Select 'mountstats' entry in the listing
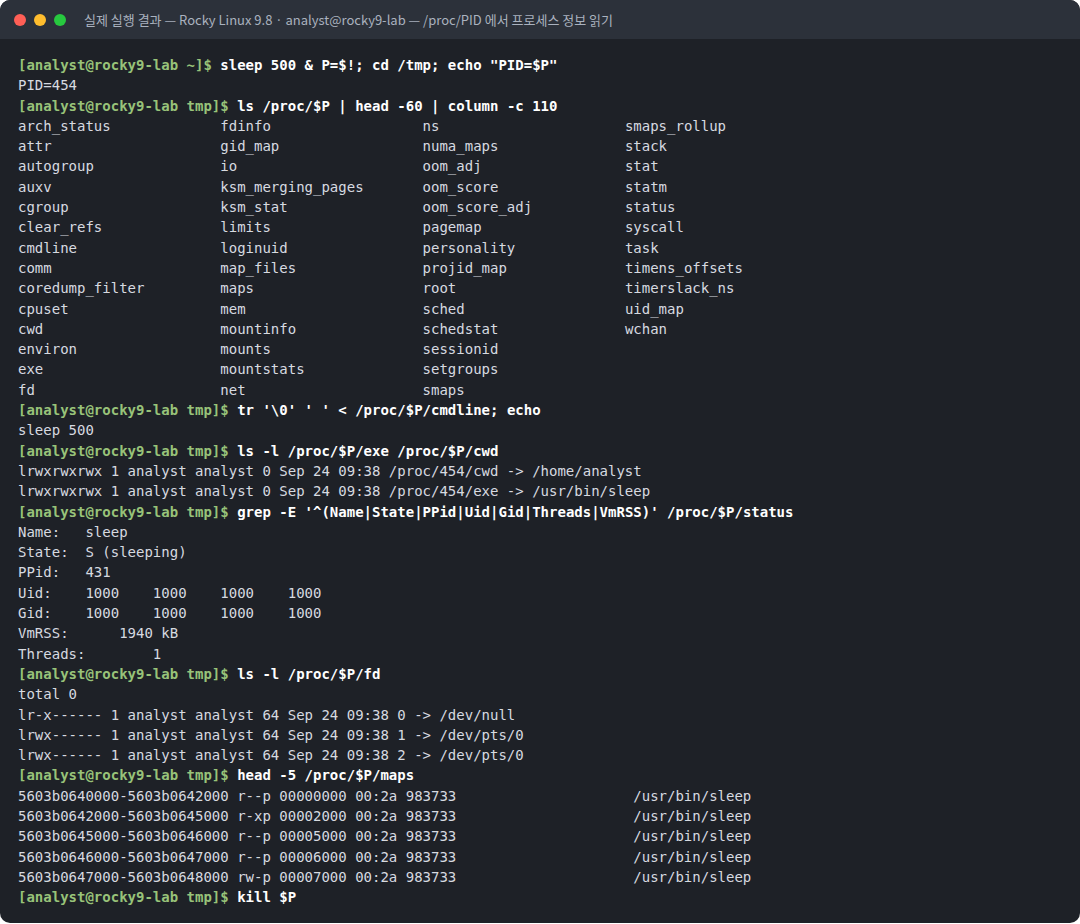The image size is (1080, 924). pos(262,370)
